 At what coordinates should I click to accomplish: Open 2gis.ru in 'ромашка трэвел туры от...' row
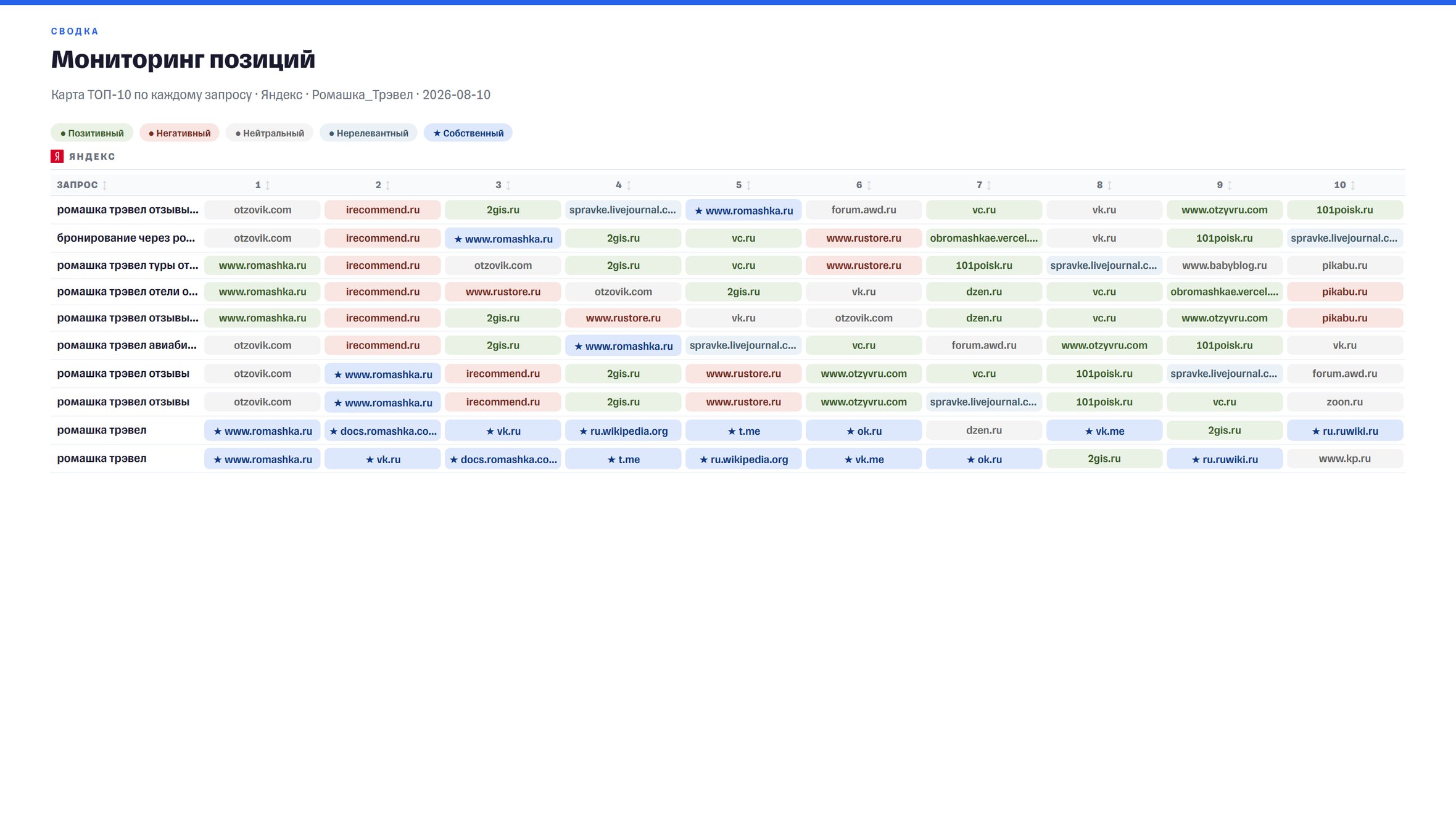[623, 265]
